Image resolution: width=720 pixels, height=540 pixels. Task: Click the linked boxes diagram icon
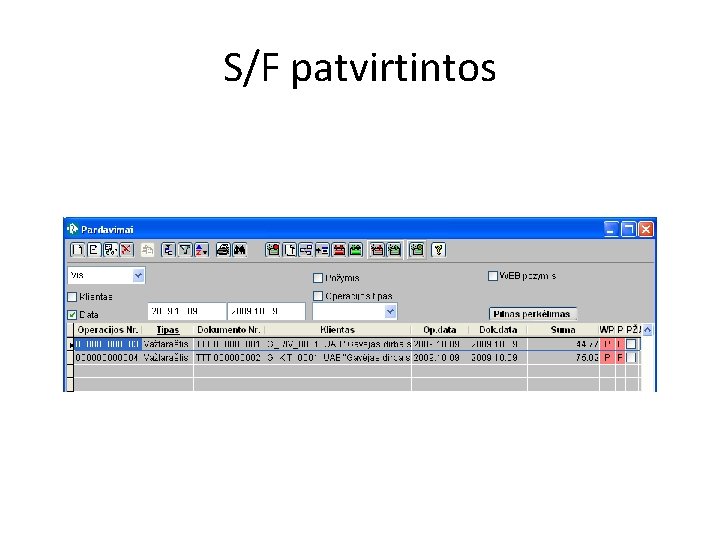pyautogui.click(x=306, y=250)
